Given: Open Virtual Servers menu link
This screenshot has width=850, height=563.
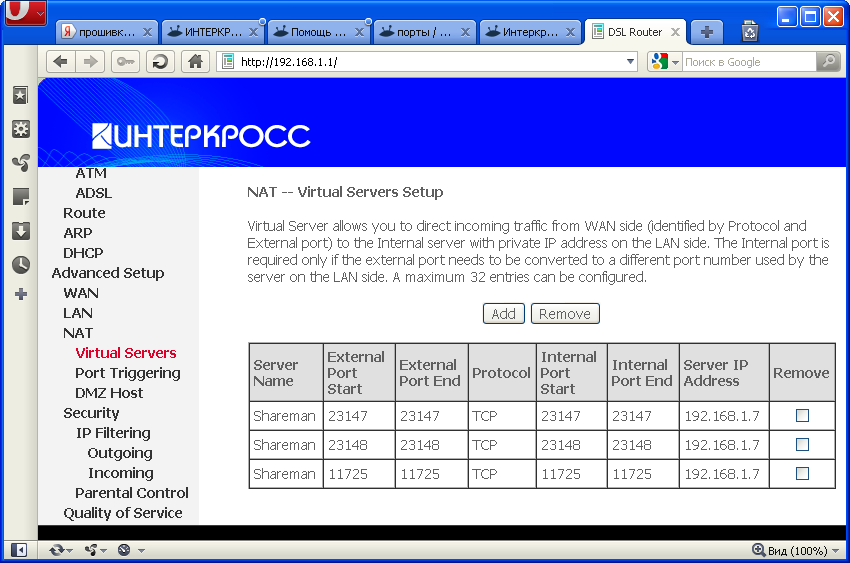Looking at the screenshot, I should pyautogui.click(x=126, y=353).
